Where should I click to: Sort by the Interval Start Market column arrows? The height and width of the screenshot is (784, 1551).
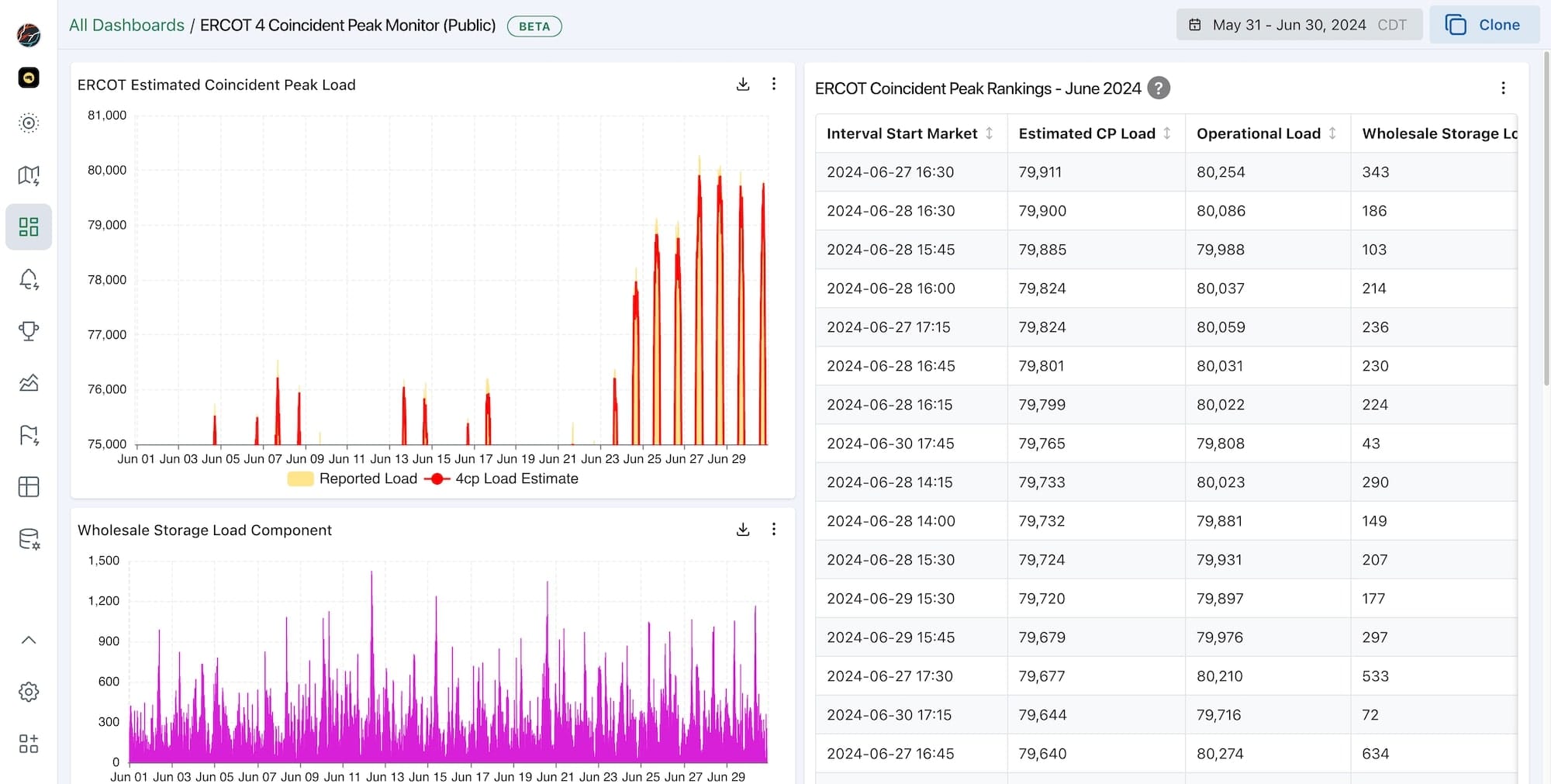coord(990,133)
